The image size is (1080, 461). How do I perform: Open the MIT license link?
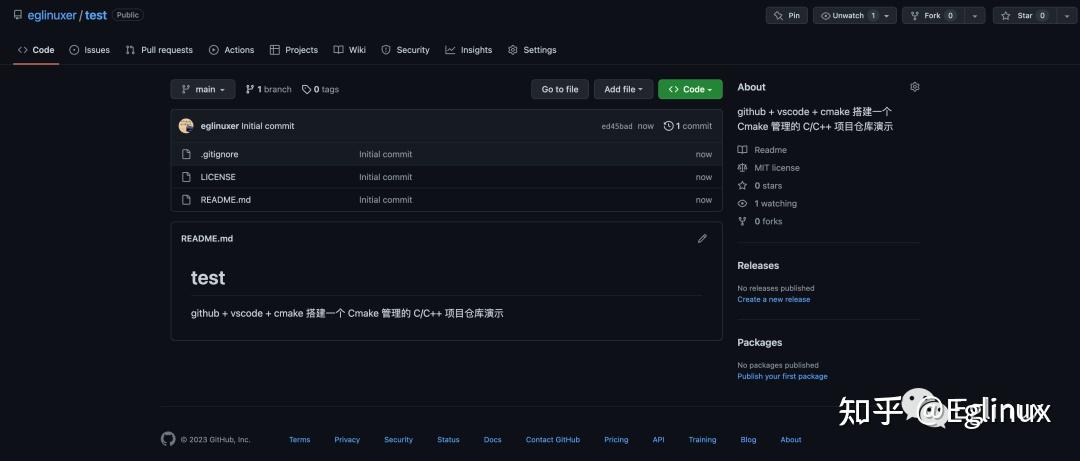click(x=769, y=167)
